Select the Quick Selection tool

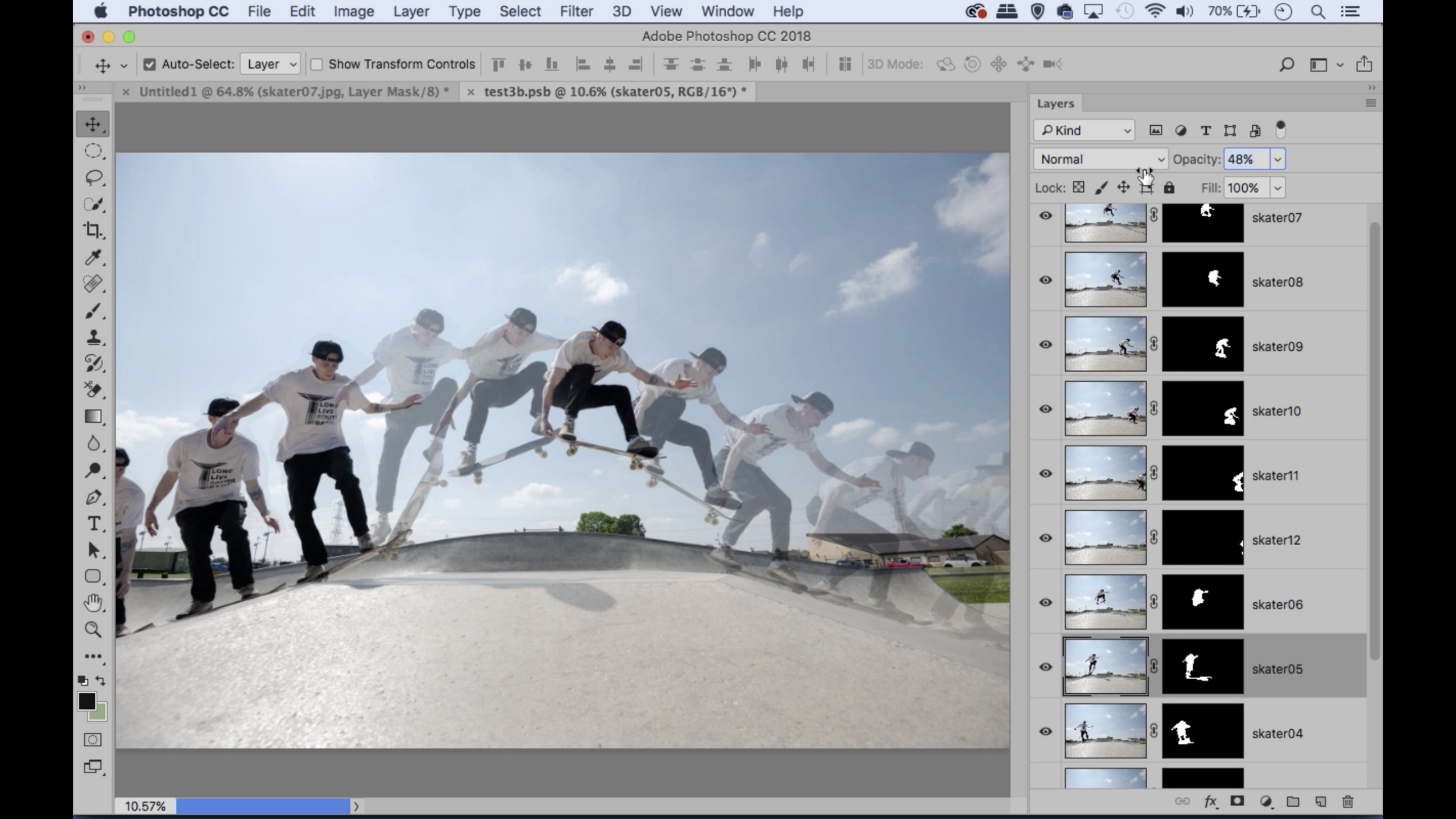pyautogui.click(x=93, y=204)
